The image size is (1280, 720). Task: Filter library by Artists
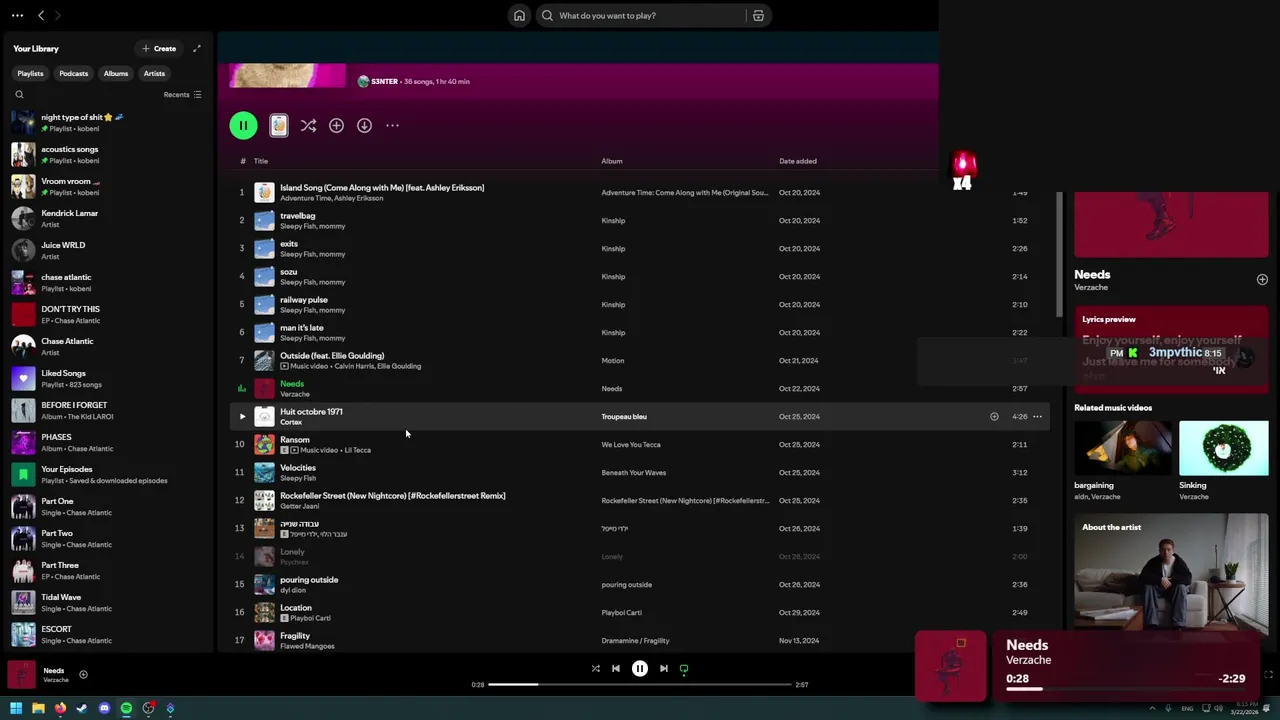tap(154, 74)
